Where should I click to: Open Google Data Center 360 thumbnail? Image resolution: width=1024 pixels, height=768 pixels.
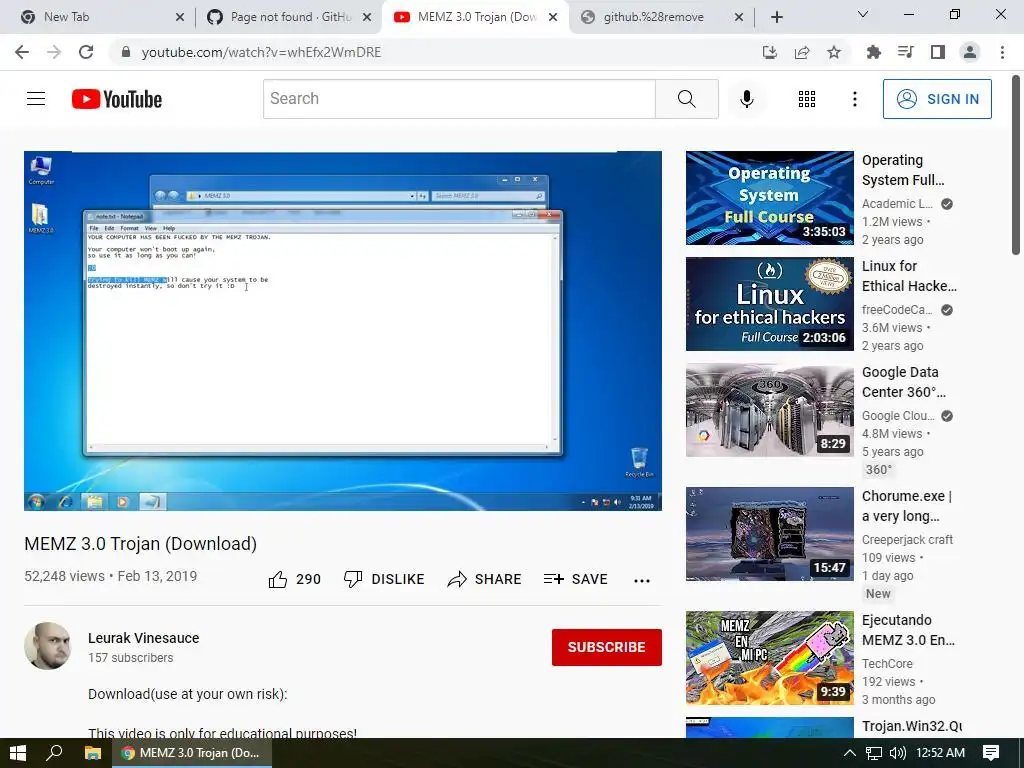tap(769, 410)
